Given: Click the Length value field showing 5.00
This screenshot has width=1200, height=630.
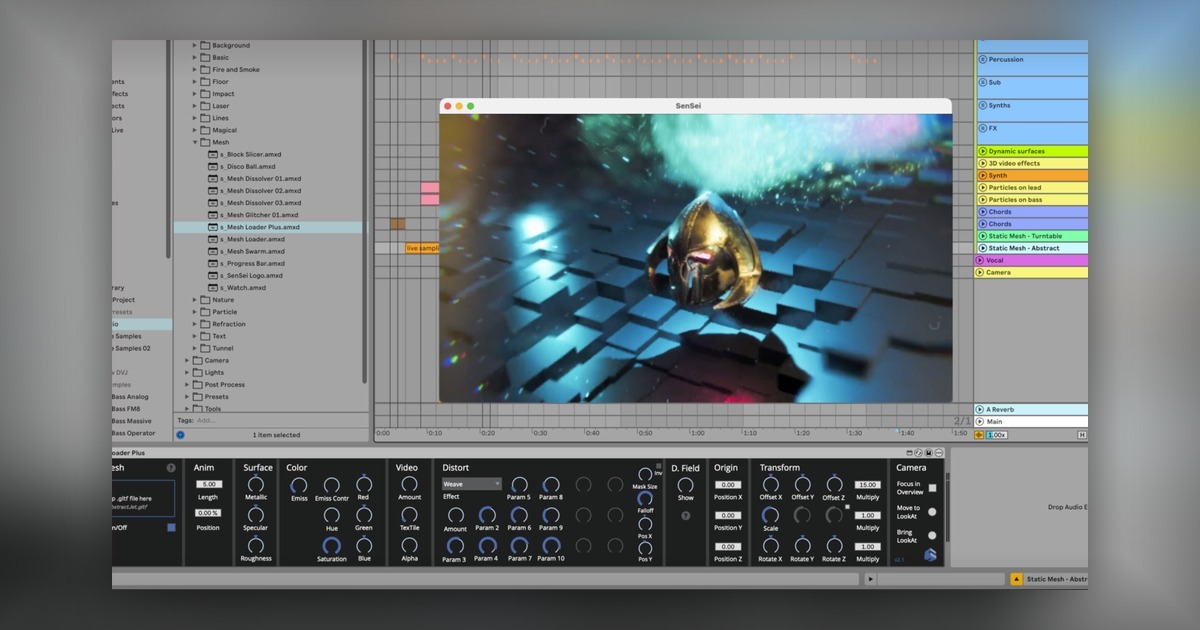Looking at the screenshot, I should click(x=208, y=484).
